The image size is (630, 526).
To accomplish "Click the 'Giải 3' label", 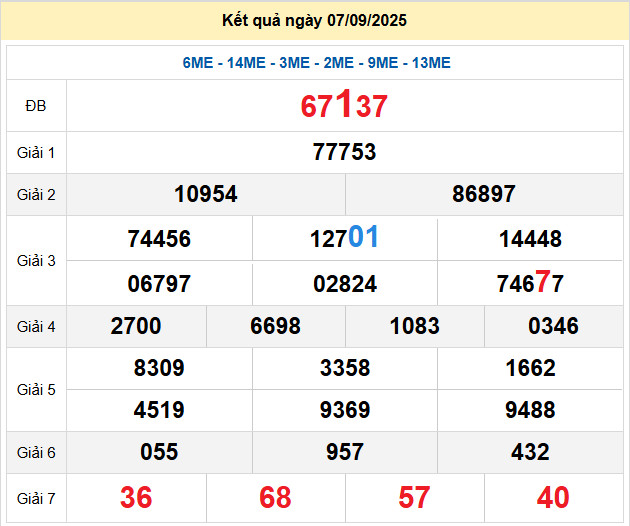I will (x=36, y=261).
